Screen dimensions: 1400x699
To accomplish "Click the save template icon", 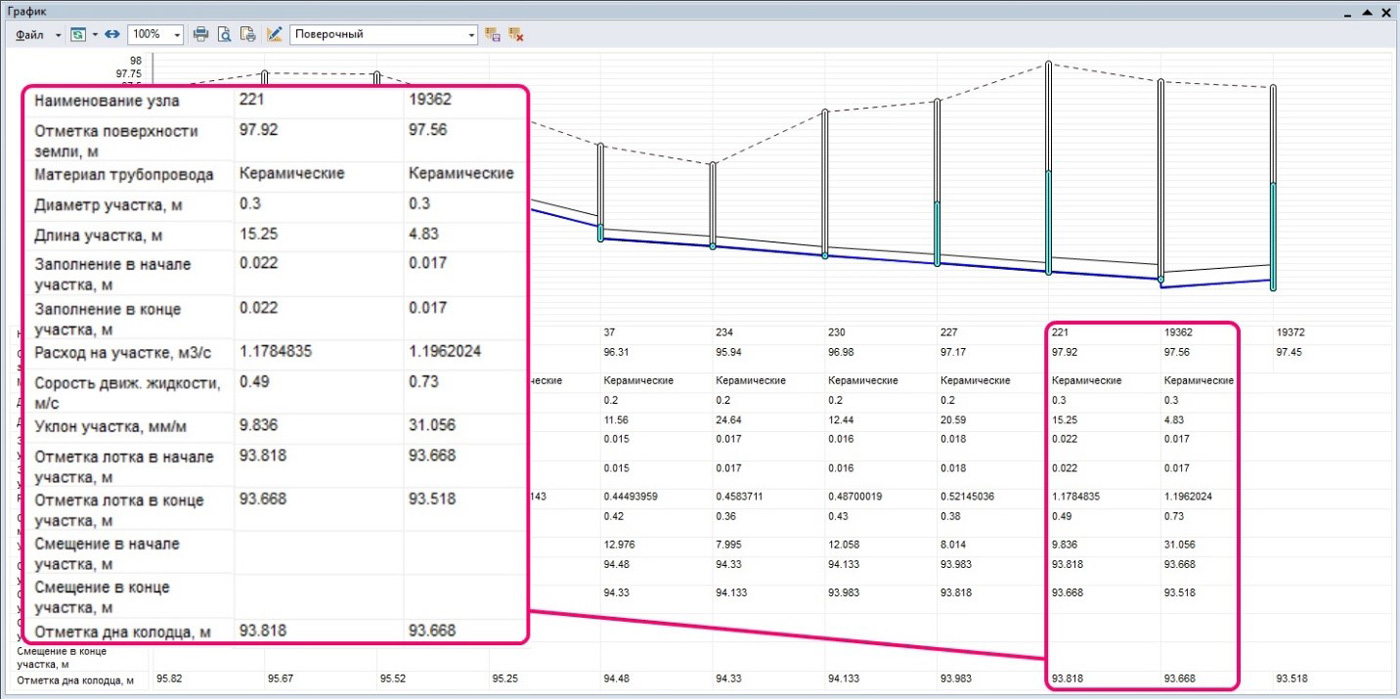I will 493,34.
